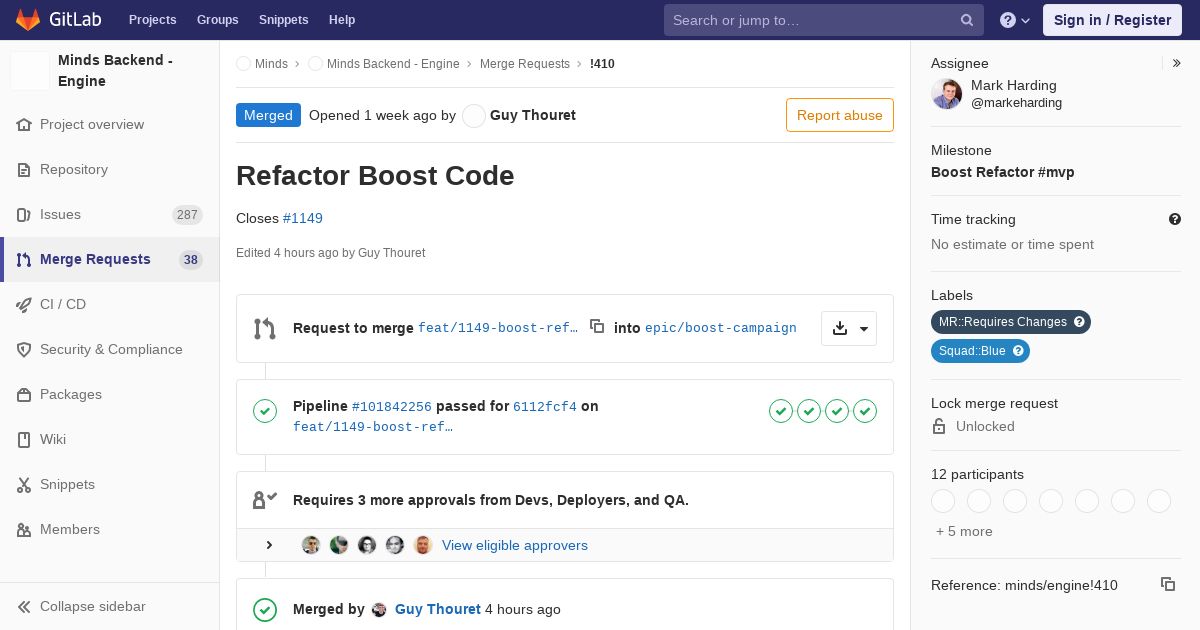
Task: Click the first participant avatar
Action: [943, 501]
